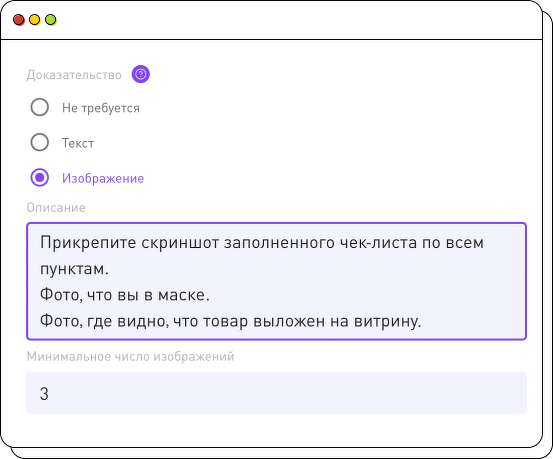Focus the Описание text area
The image size is (553, 459).
[276, 281]
